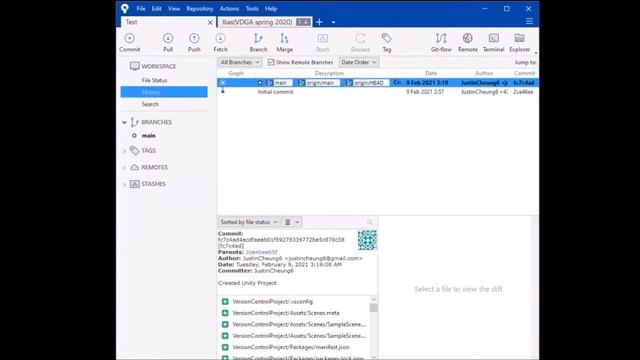Viewport: 640px width, 360px height.
Task: Collapse the BRANCHES section
Action: pos(124,122)
